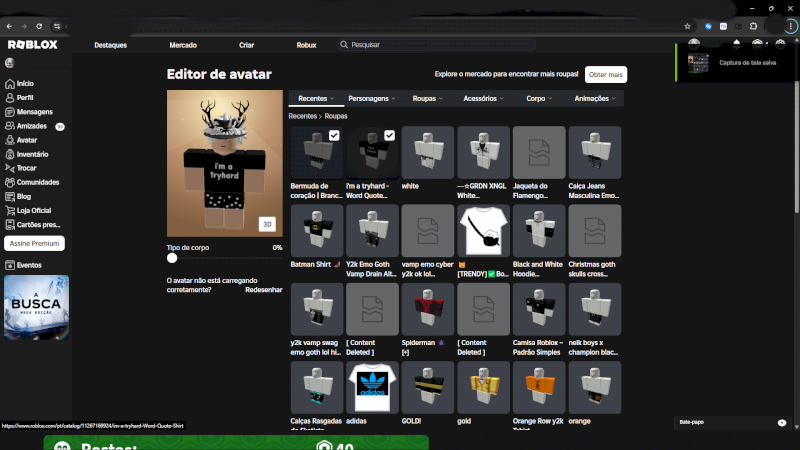Expand Recentes dropdown tab

(316, 98)
